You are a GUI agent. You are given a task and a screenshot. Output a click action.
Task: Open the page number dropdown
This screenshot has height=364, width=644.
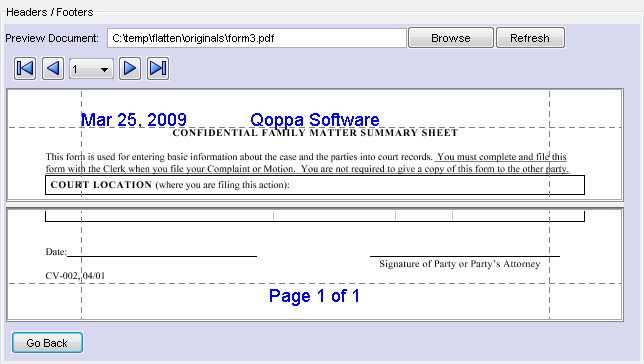click(91, 69)
